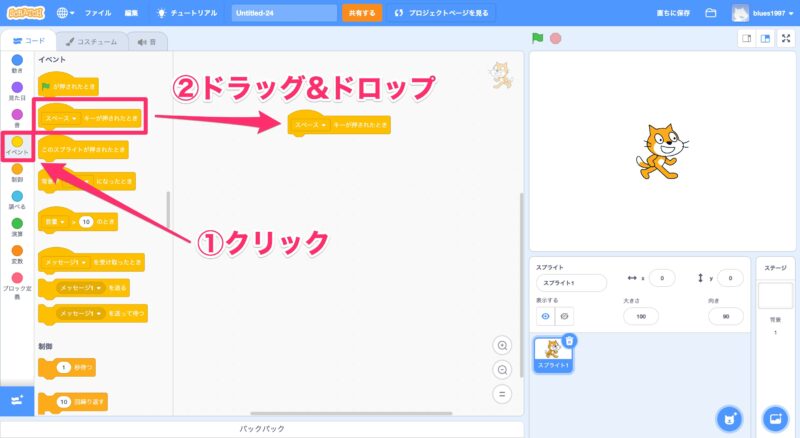Screen dimensions: 800x438
Task: Open スペース dropdown on workspace block
Action: pyautogui.click(x=310, y=125)
